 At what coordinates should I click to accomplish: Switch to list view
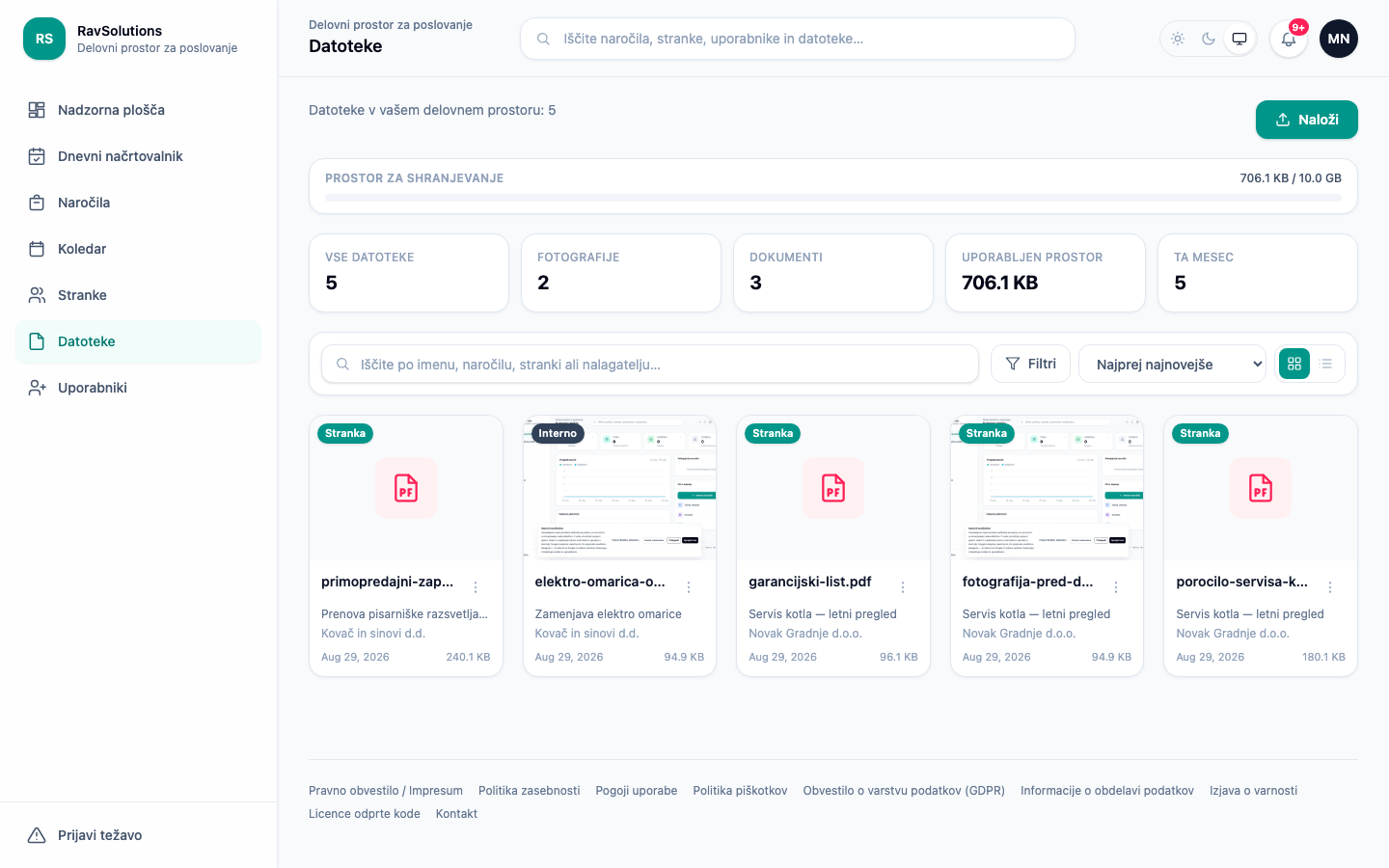point(1326,364)
